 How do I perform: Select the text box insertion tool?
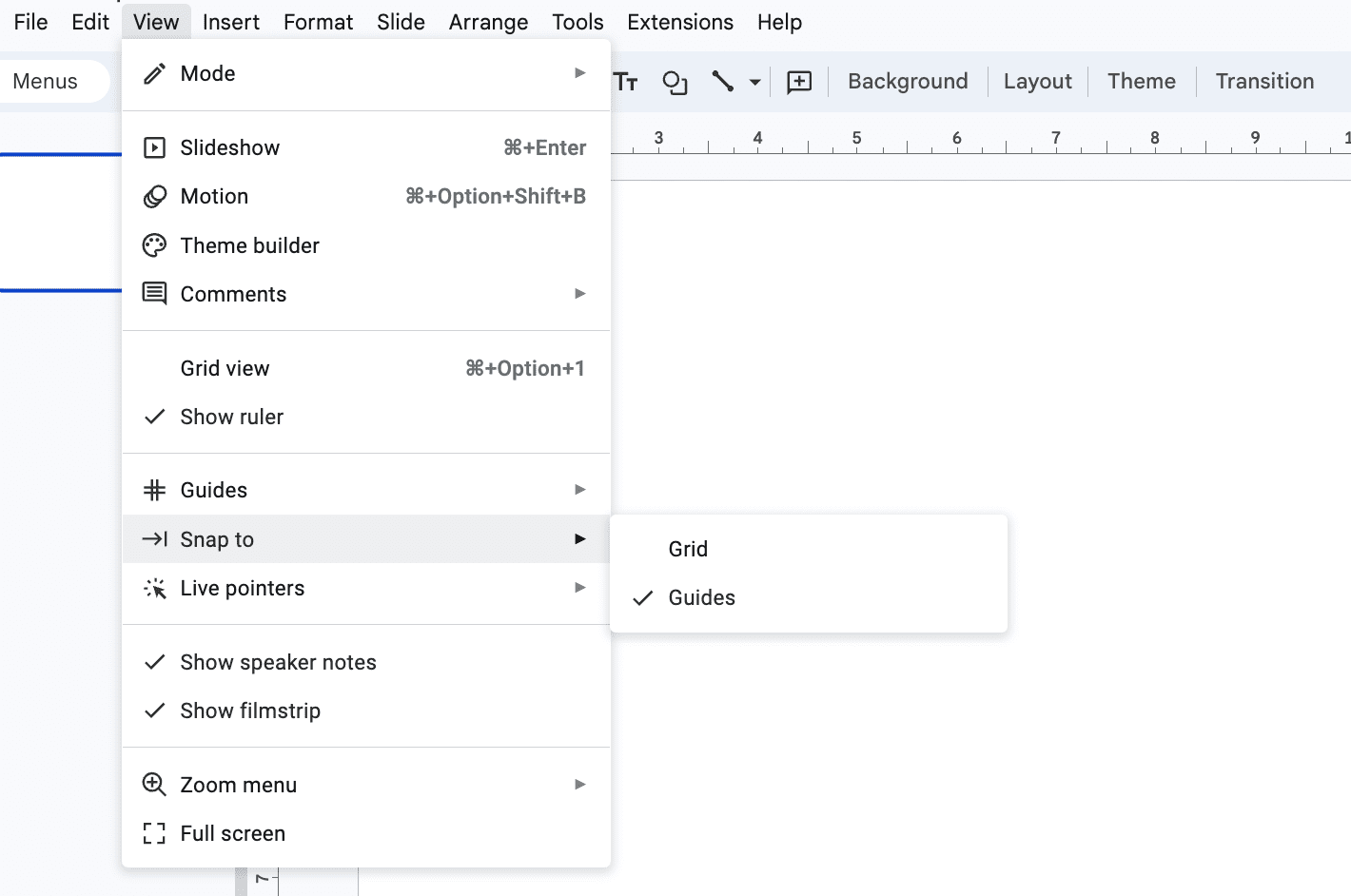coord(625,82)
